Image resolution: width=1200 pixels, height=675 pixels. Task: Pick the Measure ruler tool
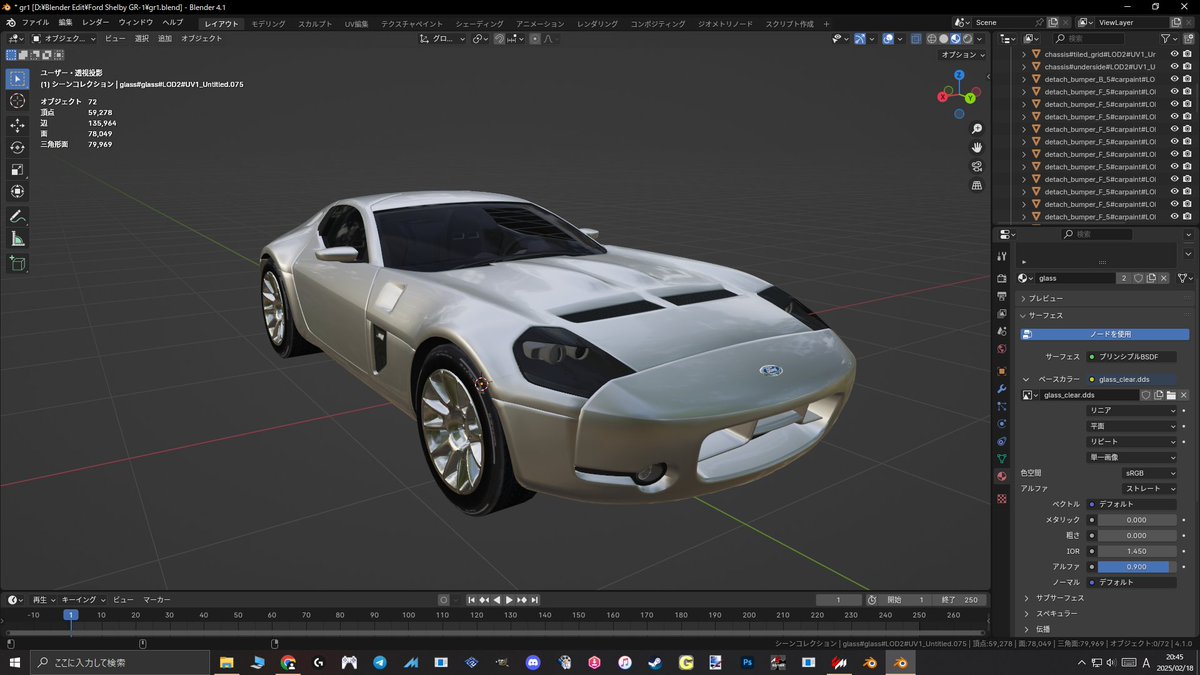tap(17, 239)
